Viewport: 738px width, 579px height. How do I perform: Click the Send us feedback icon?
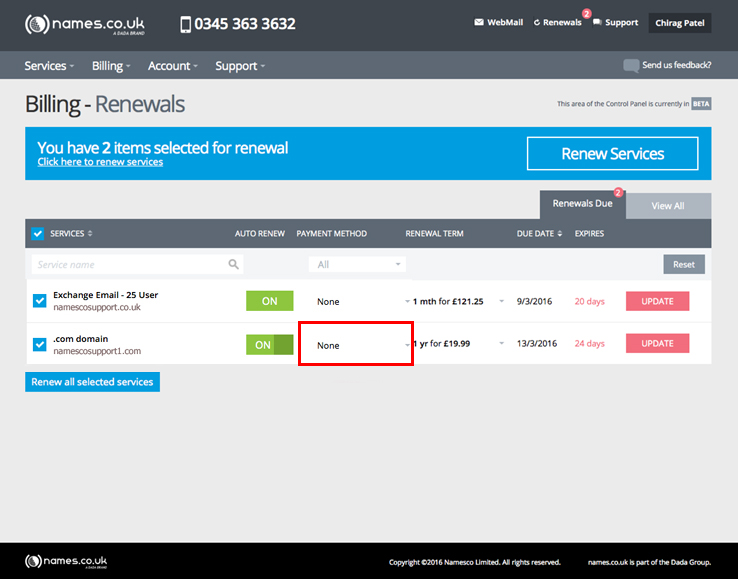pos(631,66)
